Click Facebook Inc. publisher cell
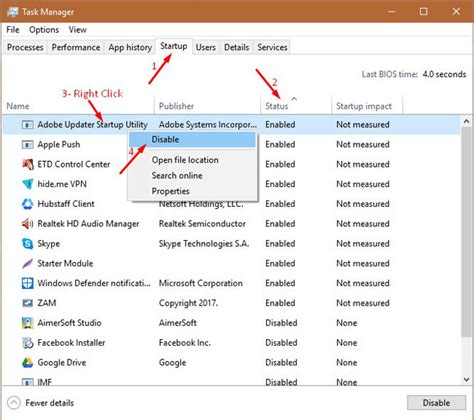 click(x=185, y=343)
